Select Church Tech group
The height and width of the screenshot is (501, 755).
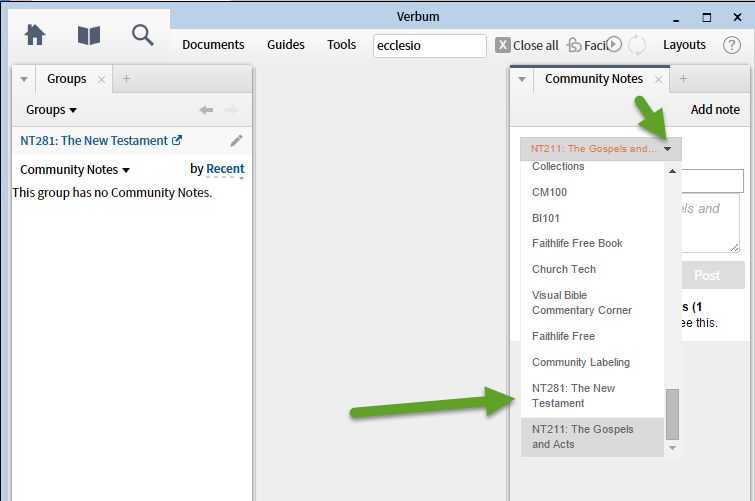click(592, 269)
